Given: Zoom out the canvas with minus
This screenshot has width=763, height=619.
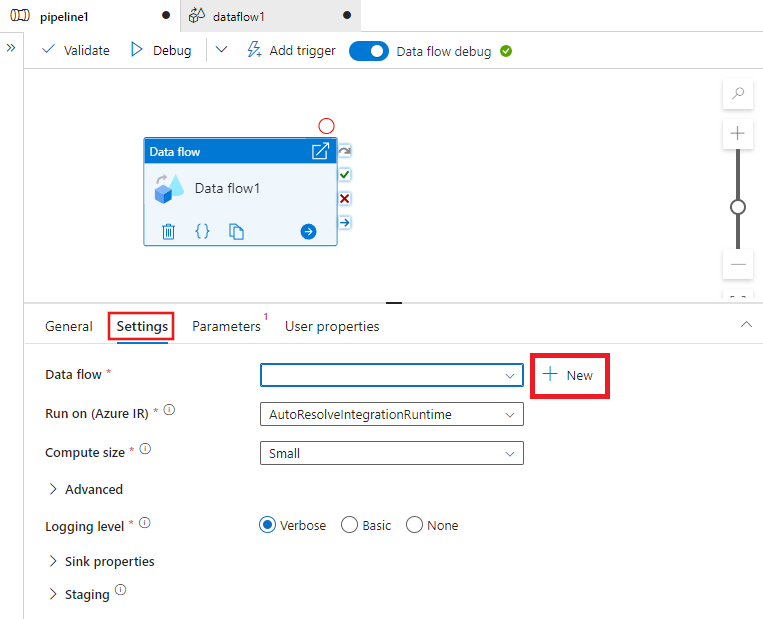Looking at the screenshot, I should pyautogui.click(x=738, y=264).
